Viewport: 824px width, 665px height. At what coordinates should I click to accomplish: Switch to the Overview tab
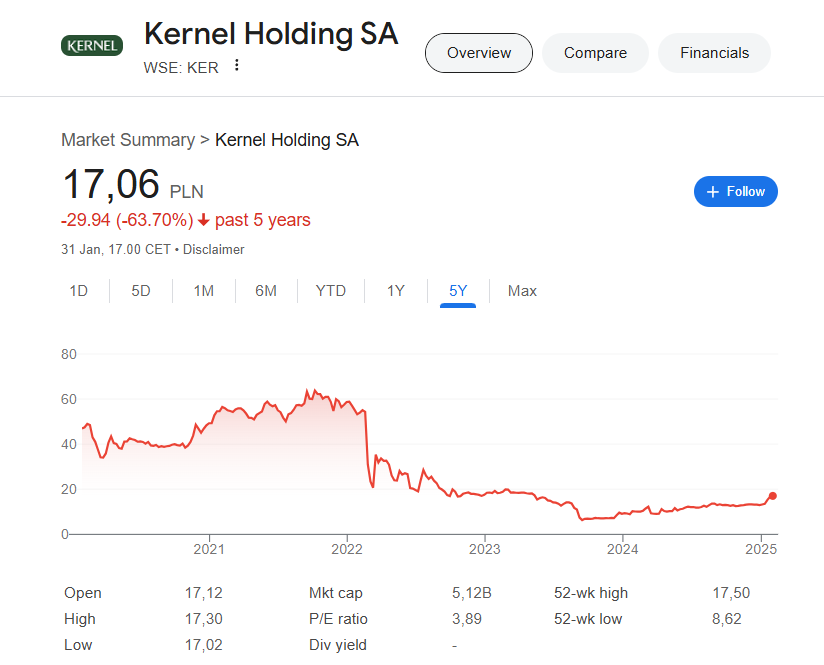tap(479, 53)
